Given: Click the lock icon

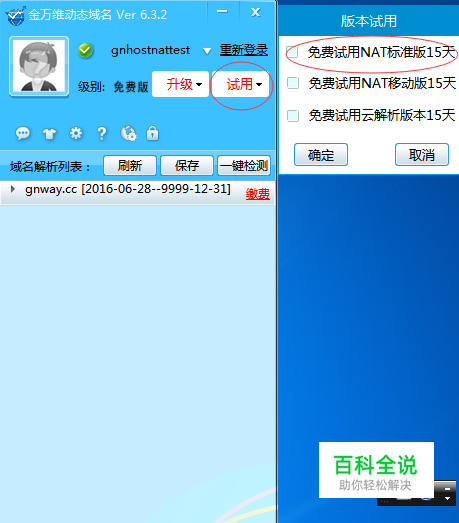Looking at the screenshot, I should (152, 133).
